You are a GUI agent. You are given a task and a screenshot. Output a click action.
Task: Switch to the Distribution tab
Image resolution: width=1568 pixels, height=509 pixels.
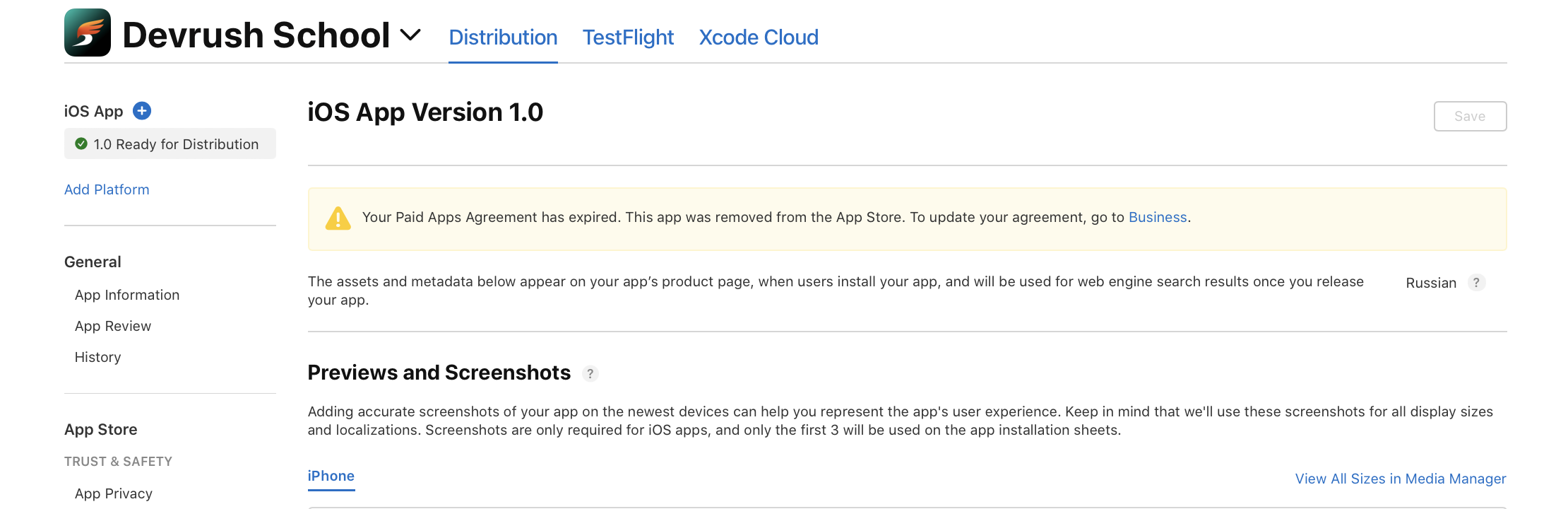tap(503, 37)
